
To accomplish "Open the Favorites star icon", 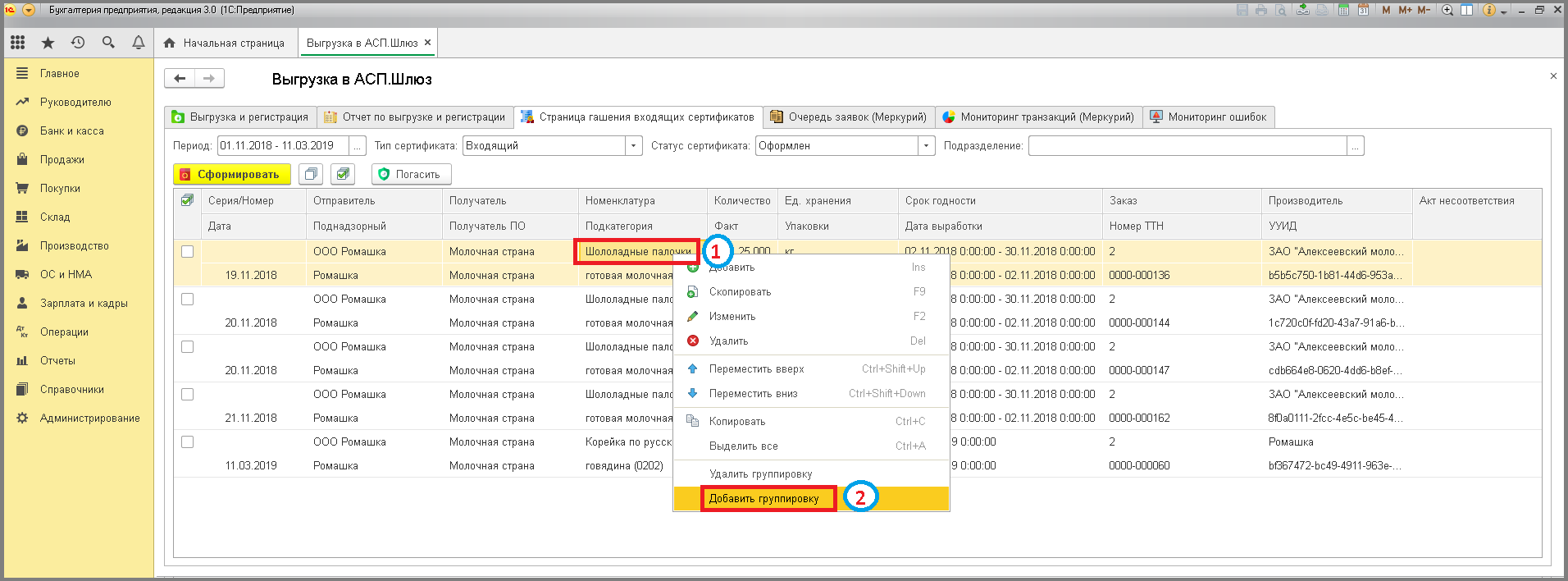I will point(48,43).
